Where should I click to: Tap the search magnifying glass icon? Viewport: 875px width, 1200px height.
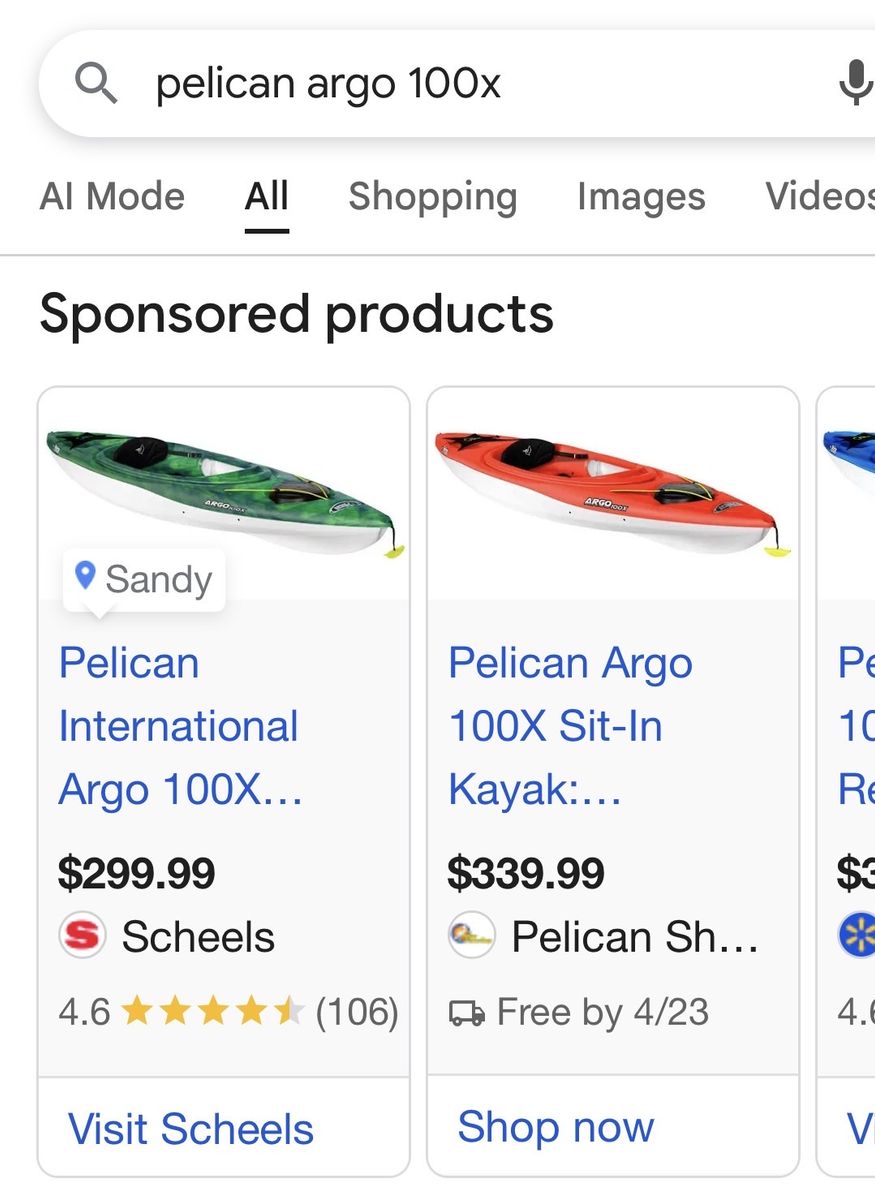[x=97, y=84]
